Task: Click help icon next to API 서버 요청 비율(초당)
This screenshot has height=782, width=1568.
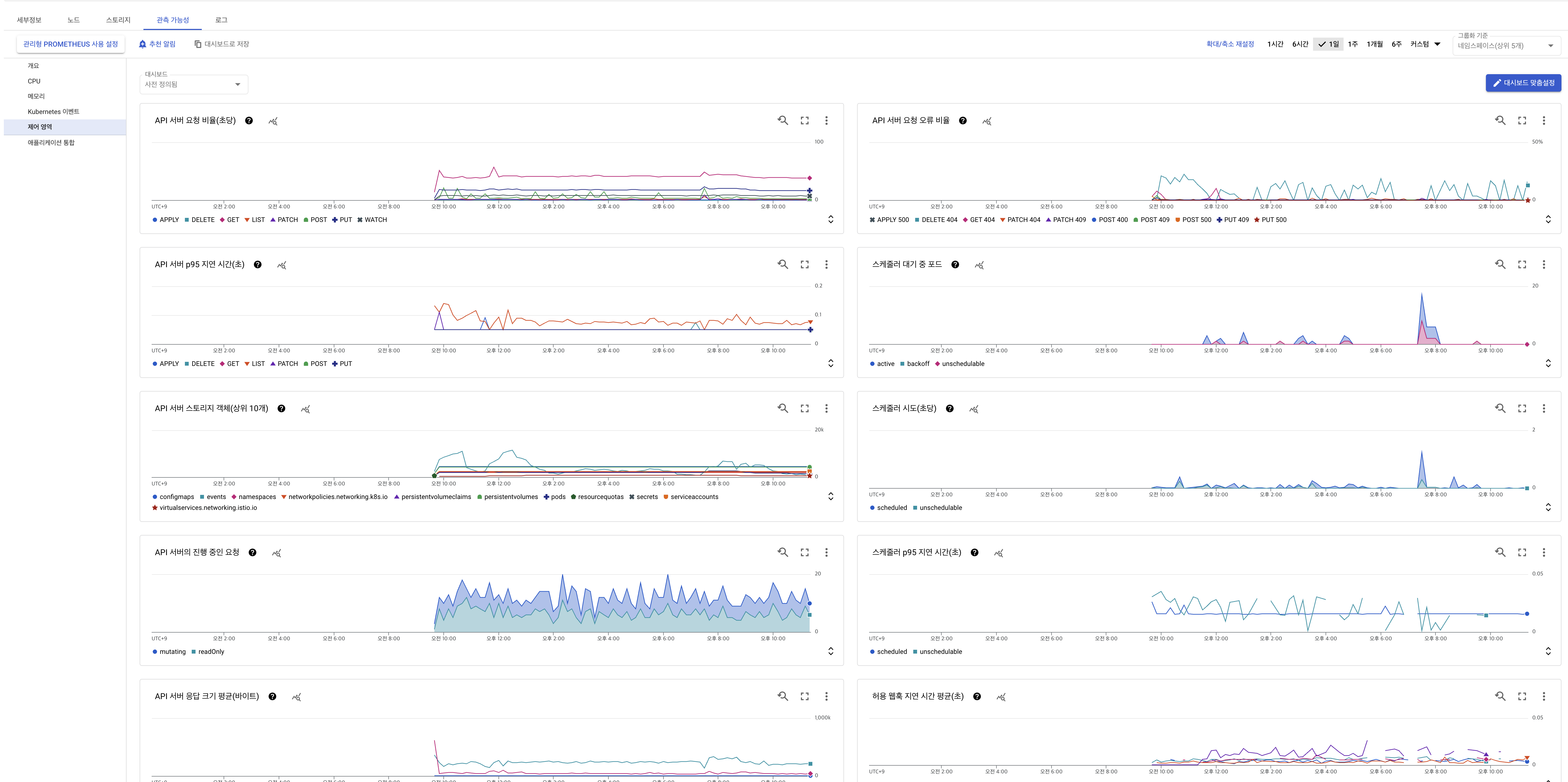Action: point(249,121)
